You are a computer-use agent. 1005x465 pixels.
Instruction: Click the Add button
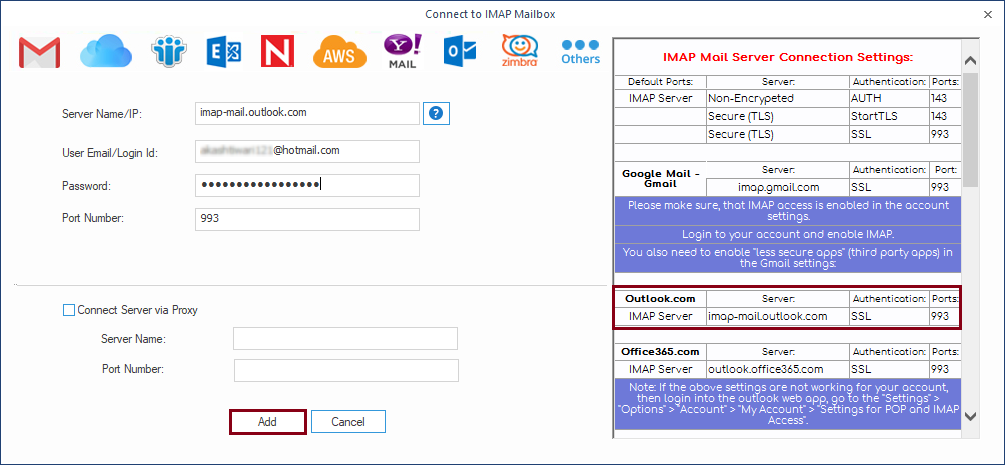point(267,422)
